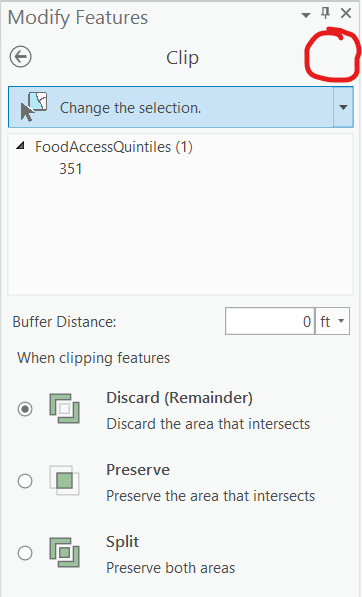Click the Discard Remainder overlap icon
362x597 pixels.
[x=64, y=409]
